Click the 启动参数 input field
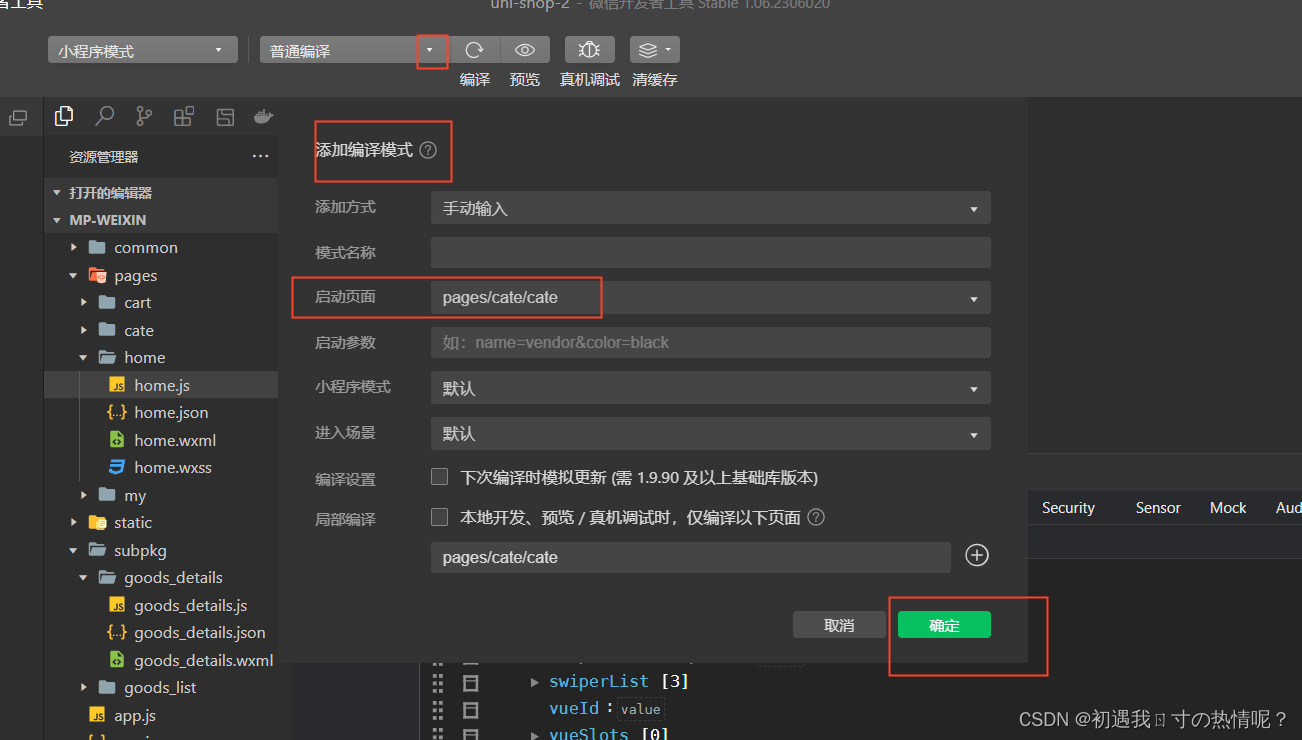Image resolution: width=1302 pixels, height=740 pixels. click(x=711, y=342)
